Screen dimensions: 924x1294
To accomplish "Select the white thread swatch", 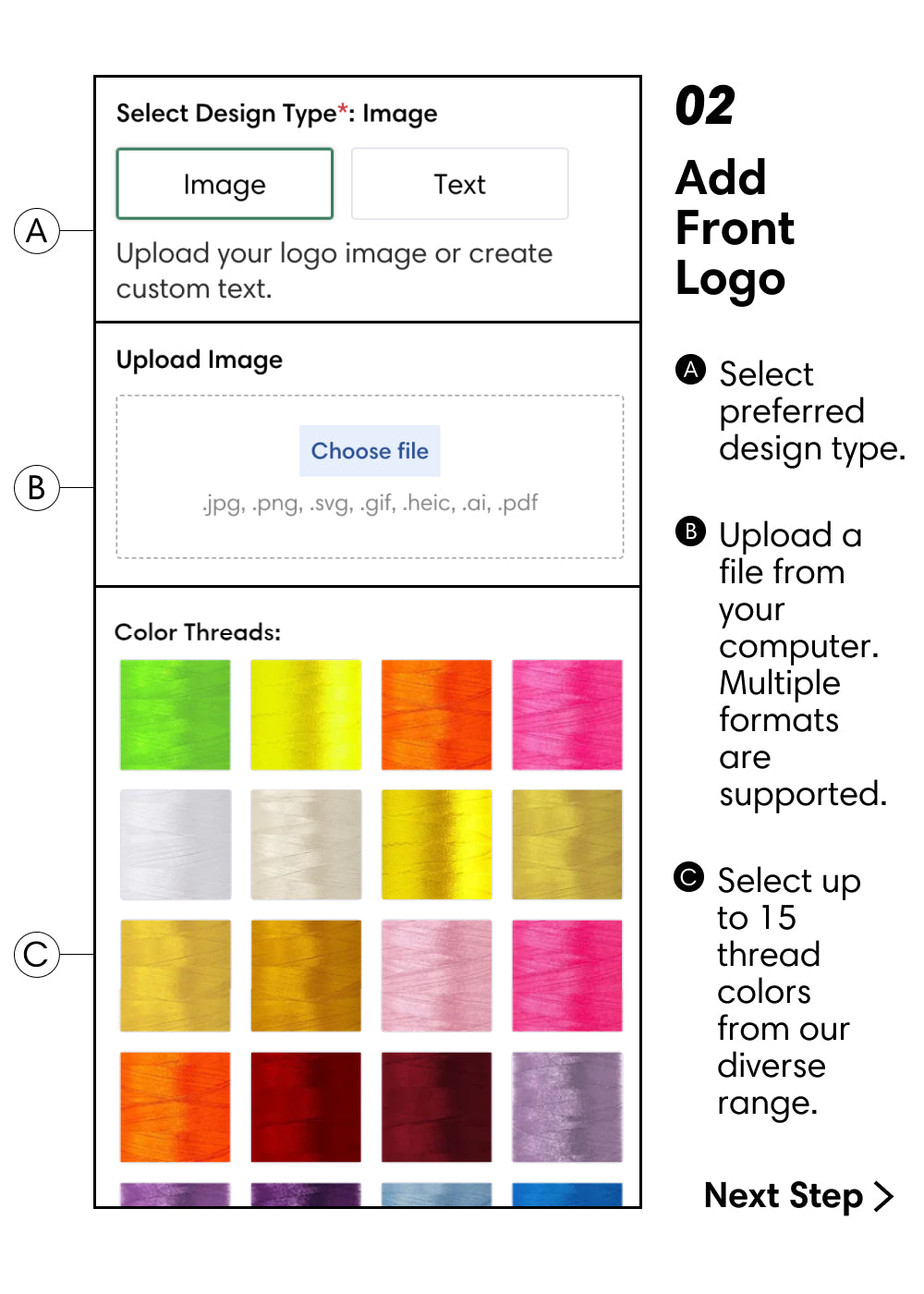I will [x=175, y=845].
